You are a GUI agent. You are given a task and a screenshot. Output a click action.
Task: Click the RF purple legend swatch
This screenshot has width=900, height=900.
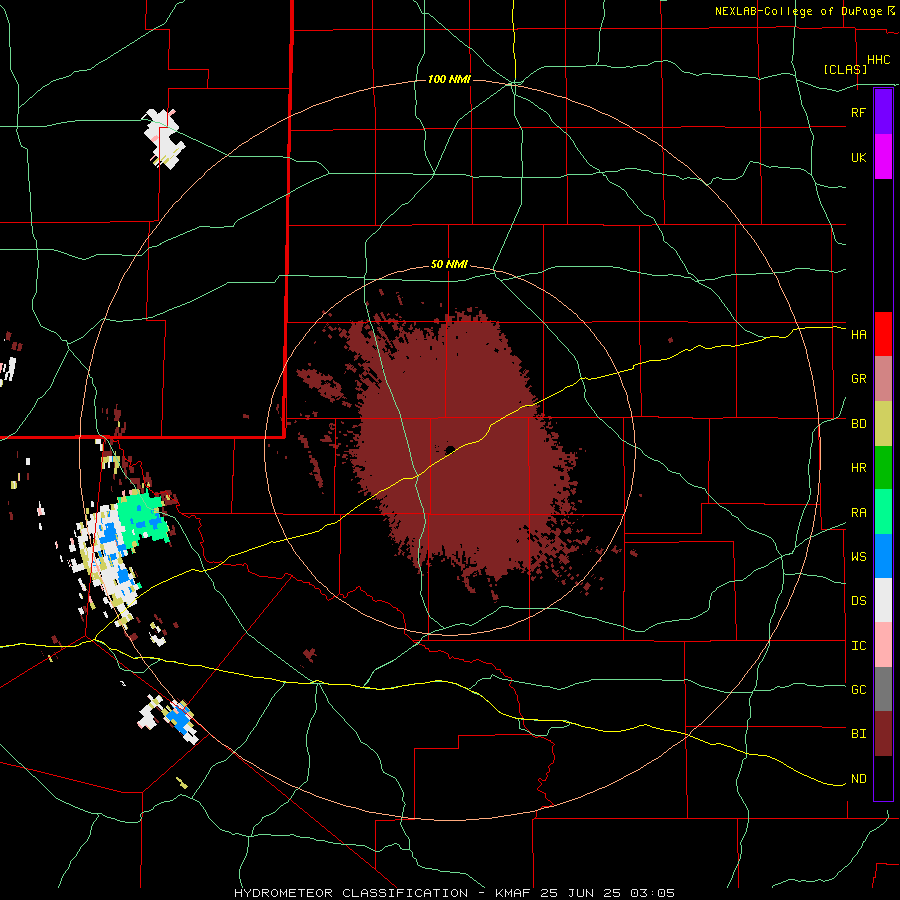tap(883, 112)
